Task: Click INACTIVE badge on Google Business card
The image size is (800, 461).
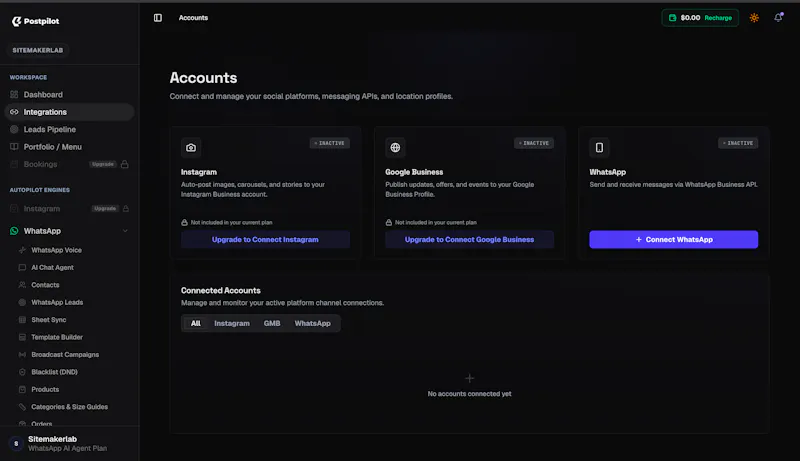Action: [534, 143]
